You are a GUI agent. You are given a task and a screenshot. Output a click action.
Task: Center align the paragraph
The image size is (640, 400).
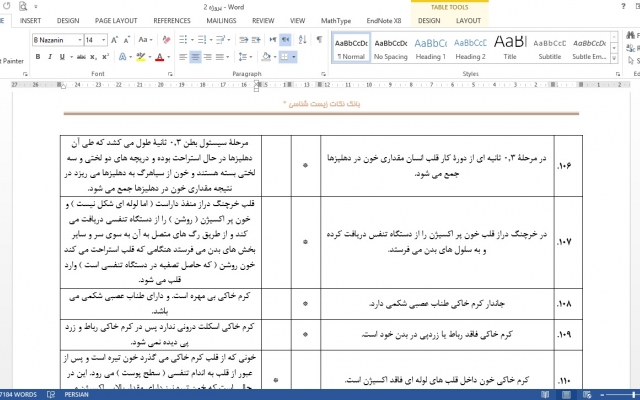pos(195,57)
